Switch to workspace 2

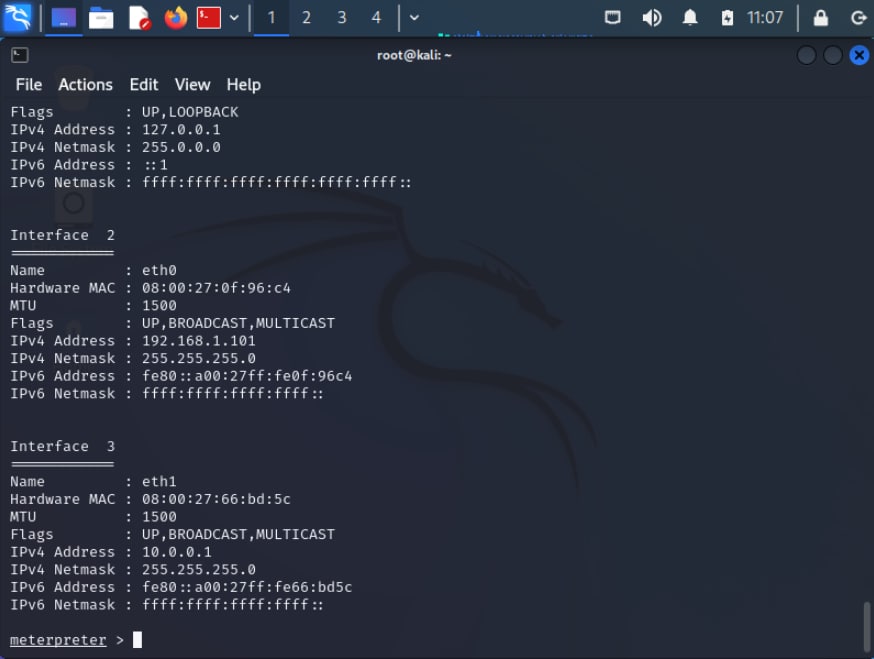(306, 18)
